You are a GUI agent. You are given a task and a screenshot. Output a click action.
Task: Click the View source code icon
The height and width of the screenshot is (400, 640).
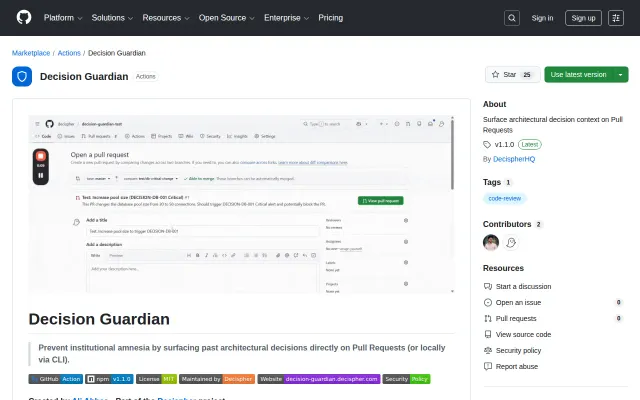(x=488, y=334)
